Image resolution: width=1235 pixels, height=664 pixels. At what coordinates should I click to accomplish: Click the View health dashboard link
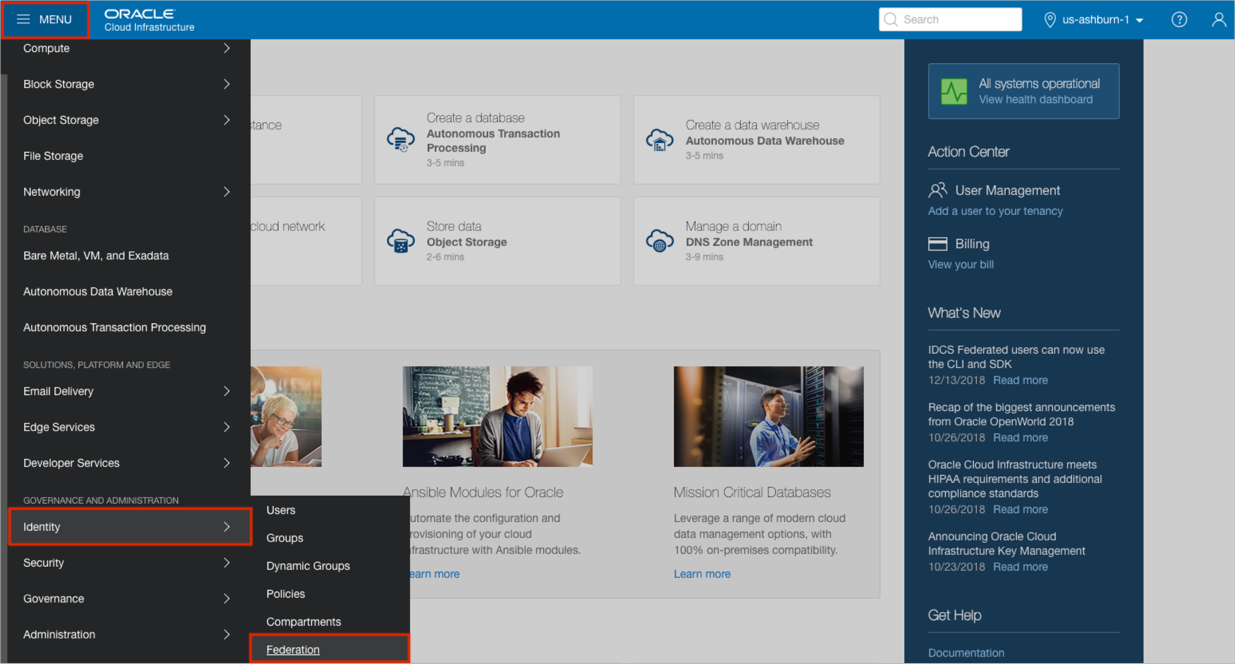coord(1035,100)
